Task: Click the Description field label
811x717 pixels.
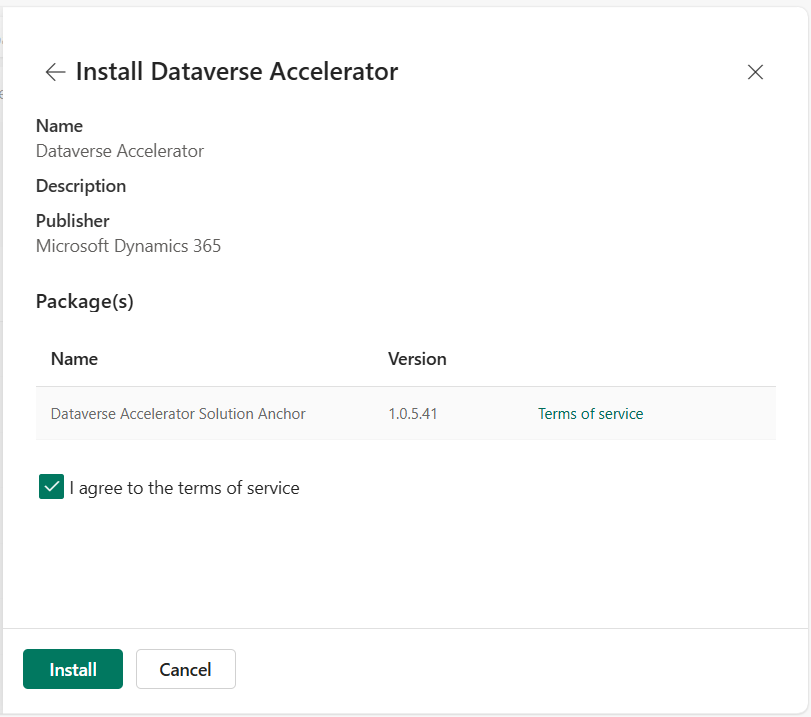Action: [81, 186]
